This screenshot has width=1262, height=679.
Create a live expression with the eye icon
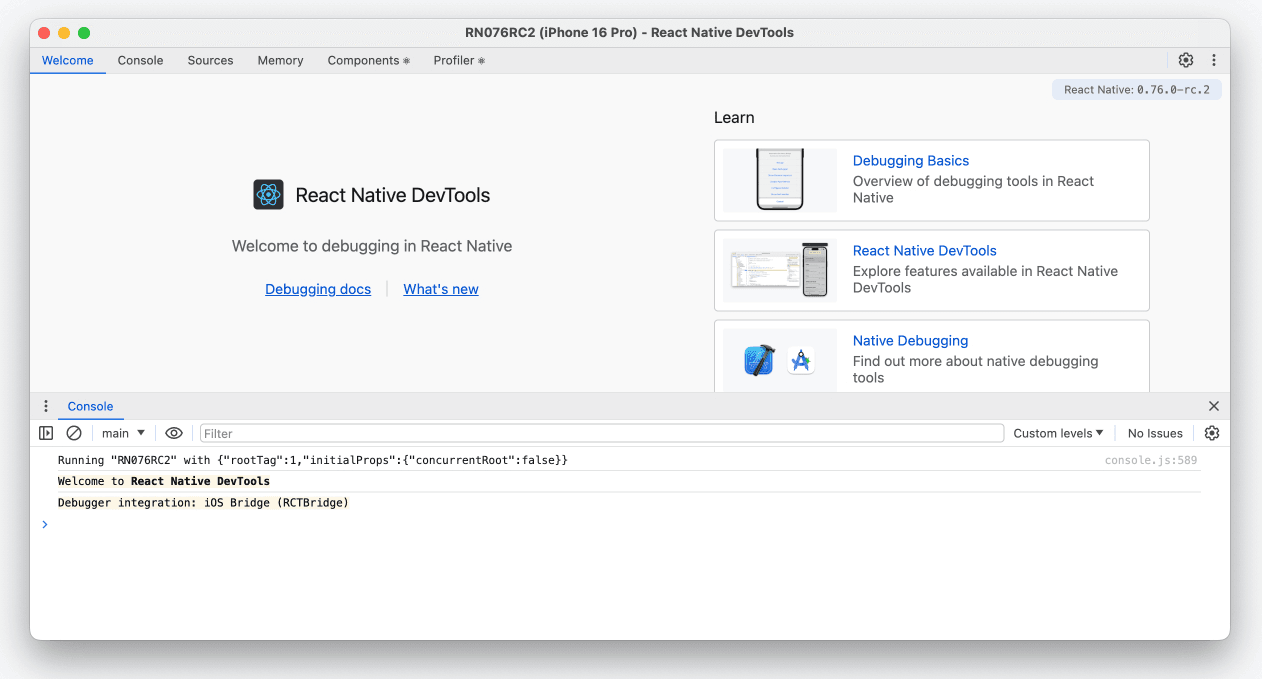[x=174, y=433]
